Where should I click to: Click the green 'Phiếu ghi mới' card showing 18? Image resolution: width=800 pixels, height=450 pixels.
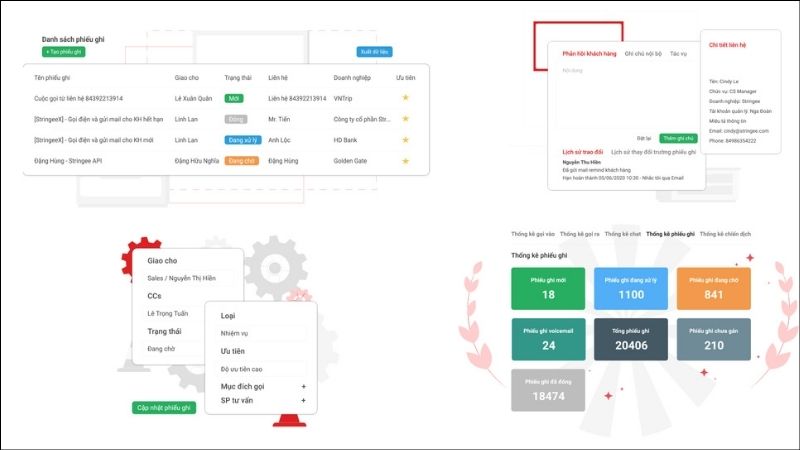[x=548, y=288]
